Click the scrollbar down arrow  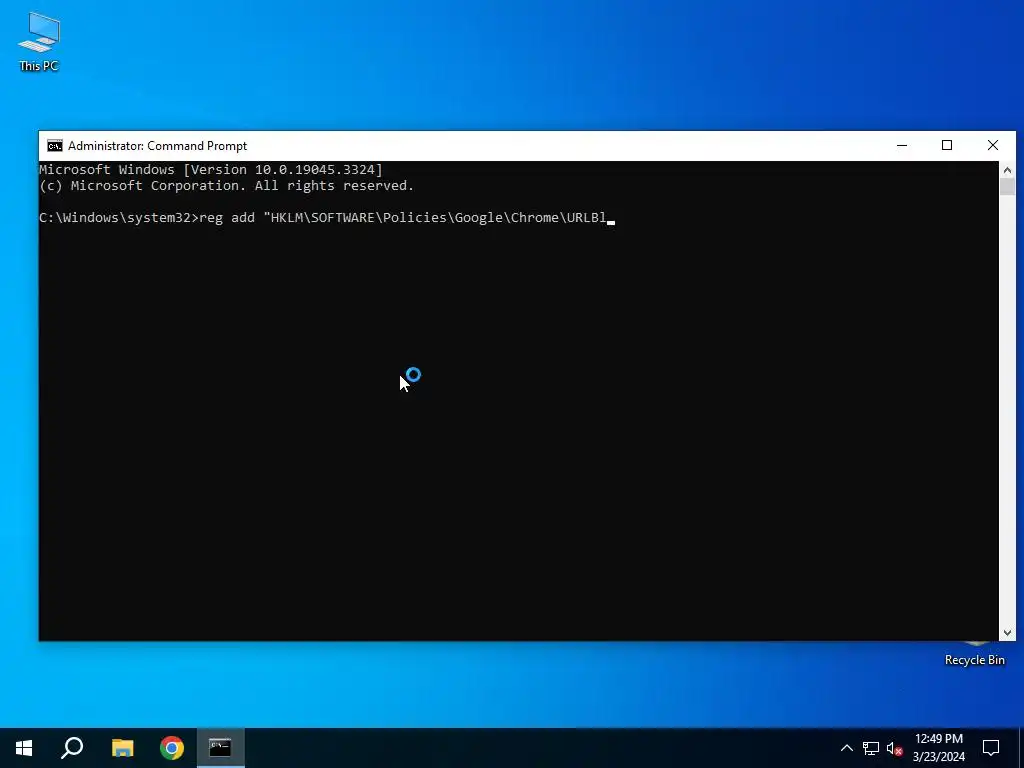1007,632
